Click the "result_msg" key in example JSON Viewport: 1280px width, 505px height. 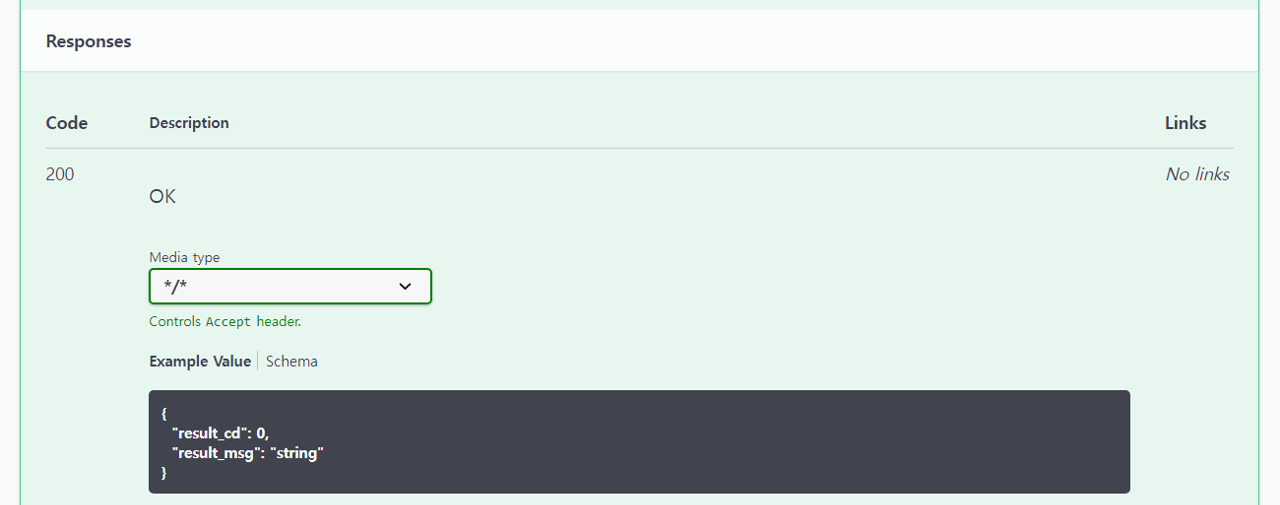pos(216,453)
